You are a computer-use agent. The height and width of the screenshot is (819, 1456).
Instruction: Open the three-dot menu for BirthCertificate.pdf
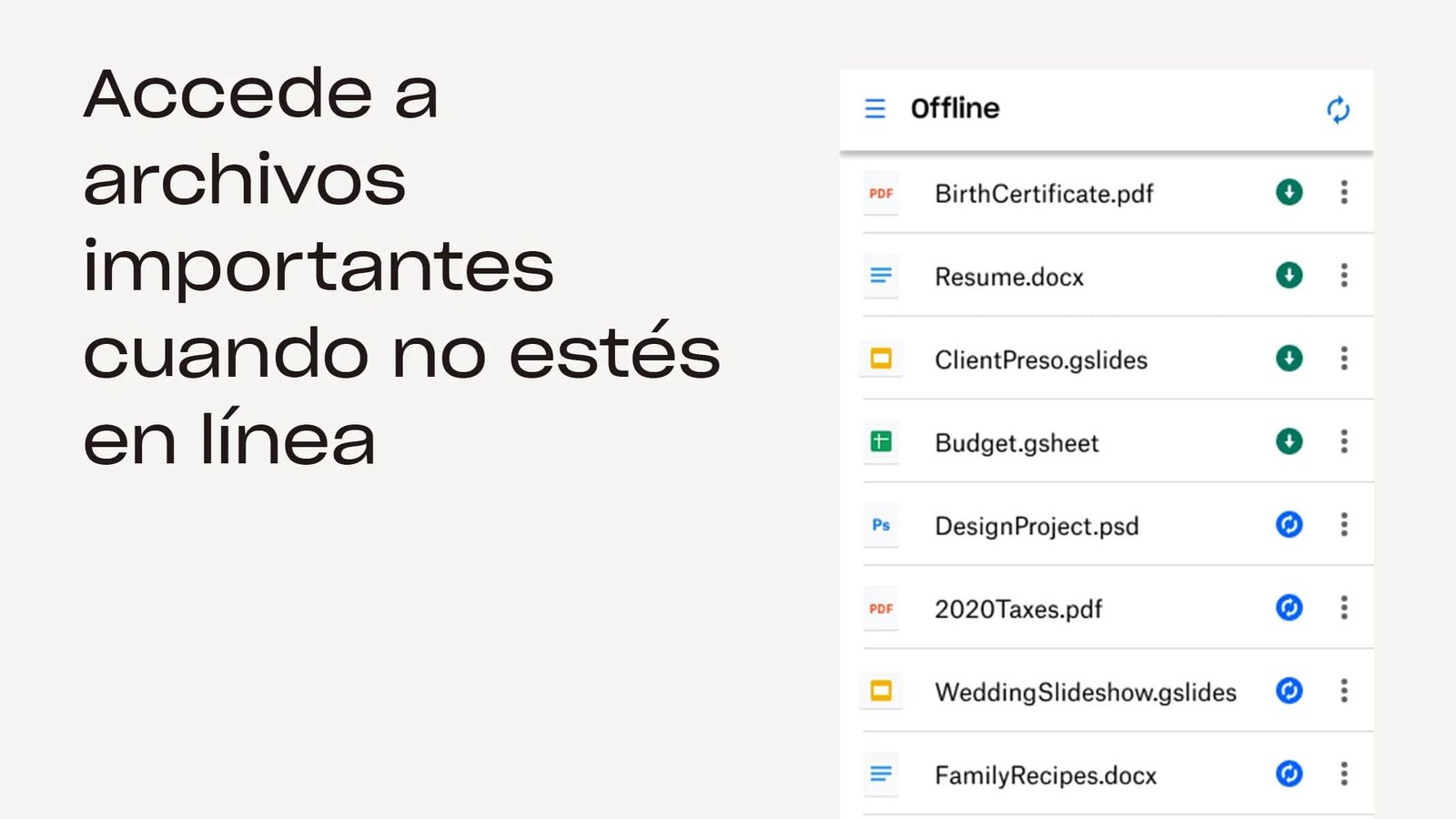[x=1343, y=192]
